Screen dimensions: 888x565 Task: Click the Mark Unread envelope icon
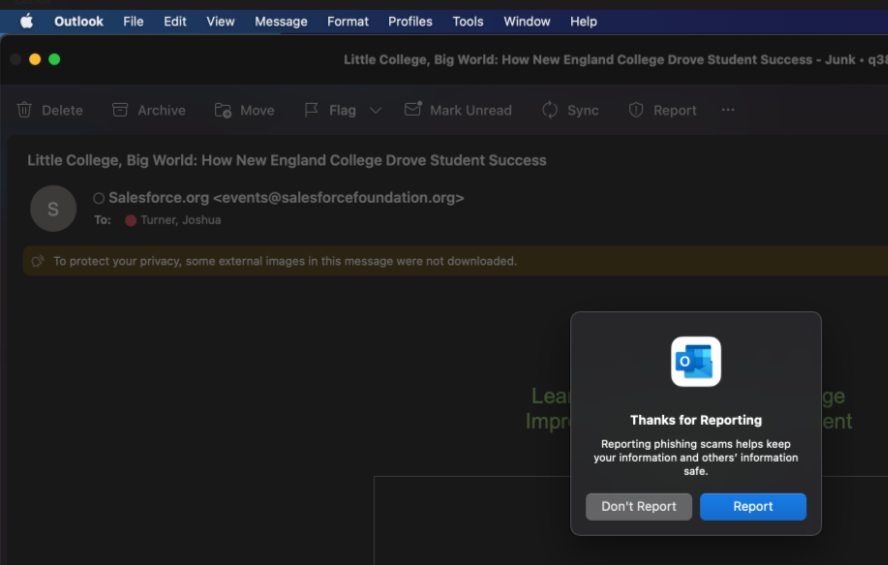point(413,109)
